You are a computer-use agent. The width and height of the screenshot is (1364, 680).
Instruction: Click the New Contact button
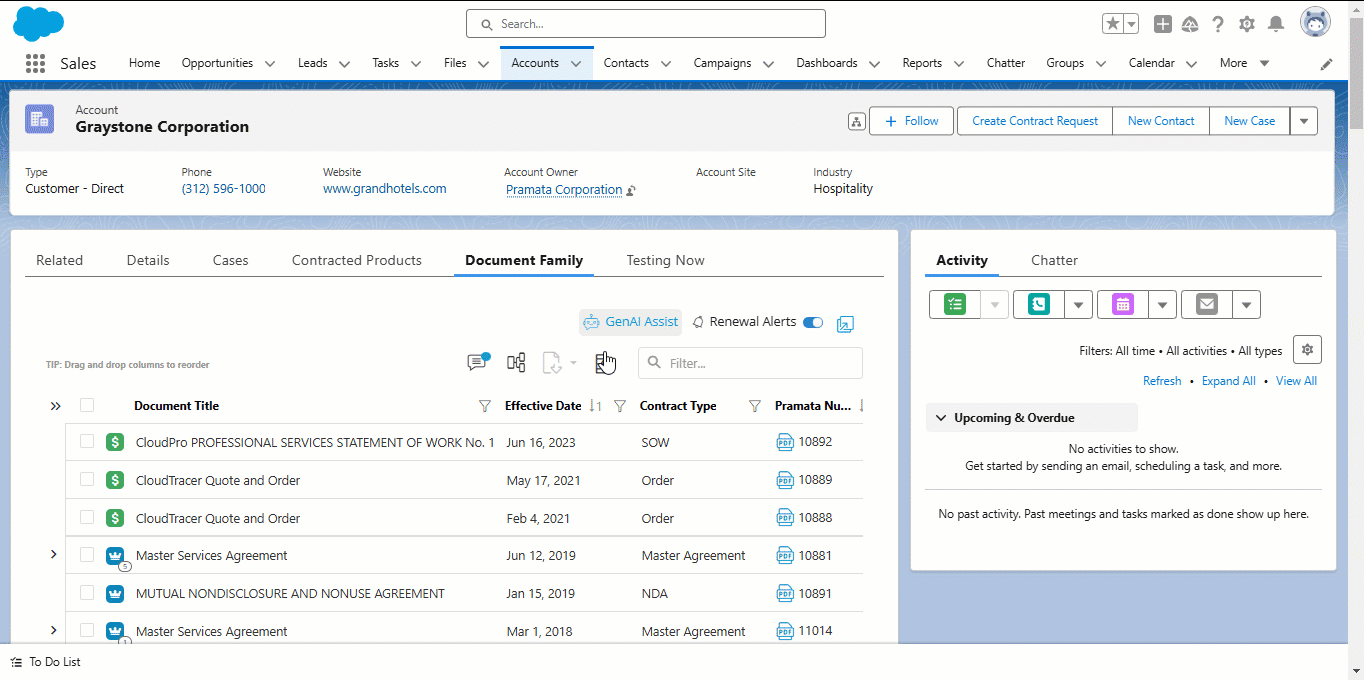[x=1161, y=121]
